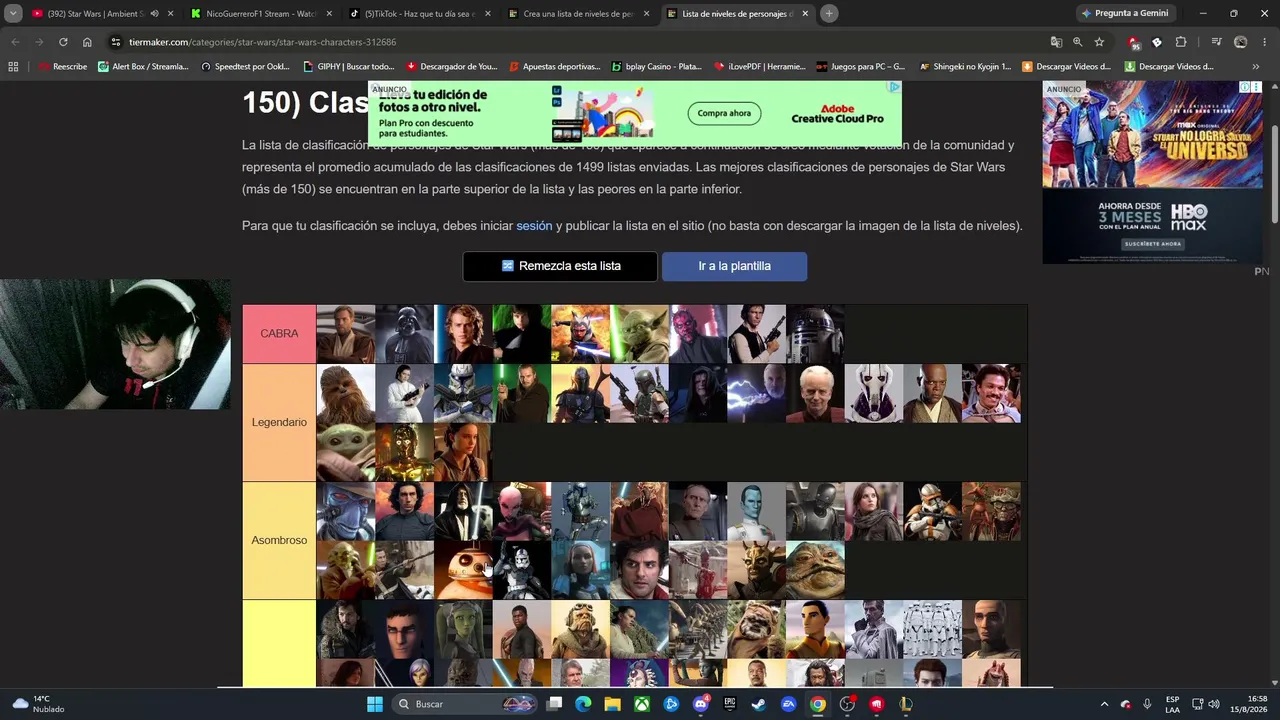Open the apps grid in bookmarks bar
The image size is (1280, 720).
13,67
